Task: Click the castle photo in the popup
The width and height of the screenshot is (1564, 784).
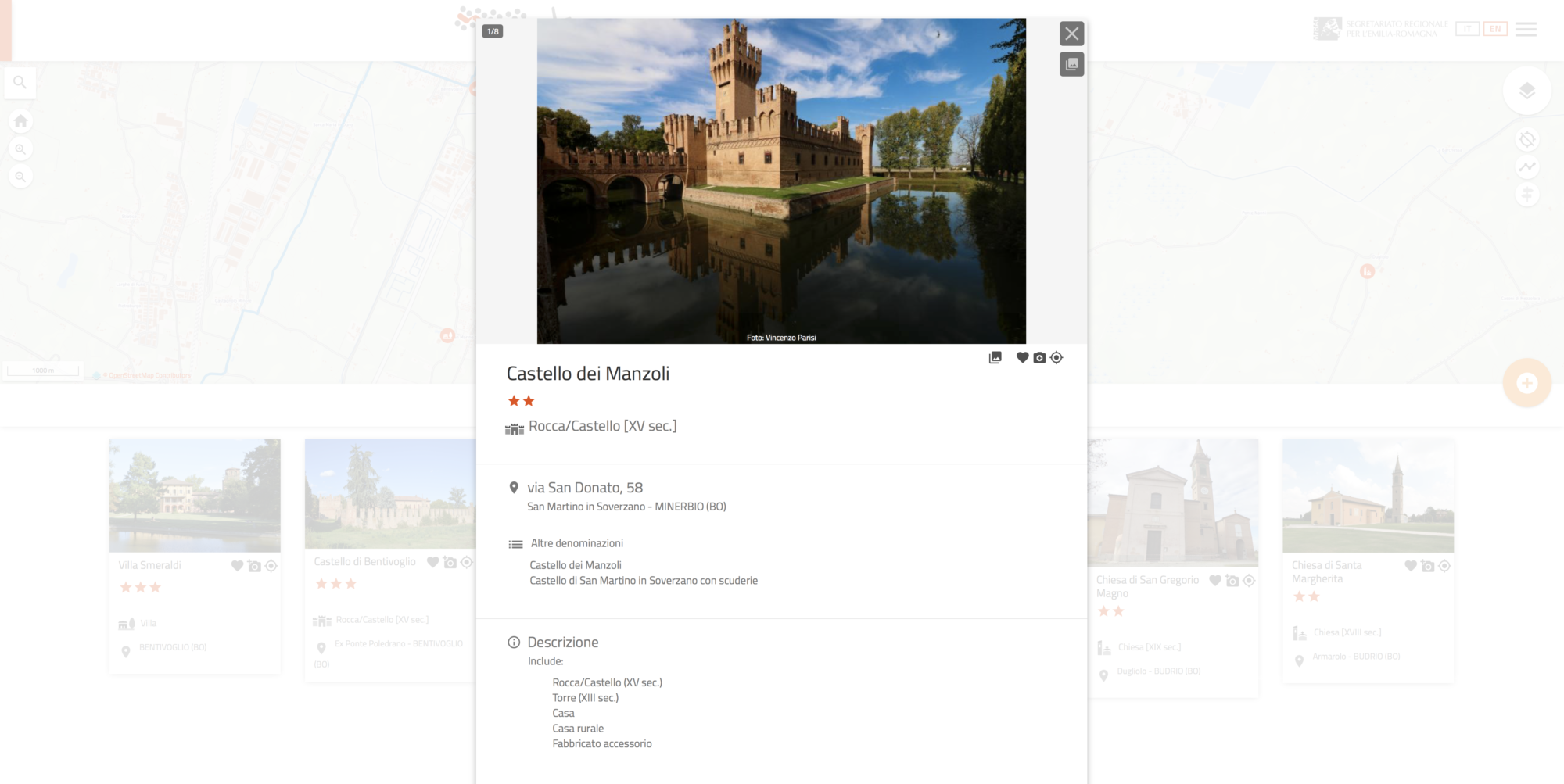Action: click(x=781, y=181)
